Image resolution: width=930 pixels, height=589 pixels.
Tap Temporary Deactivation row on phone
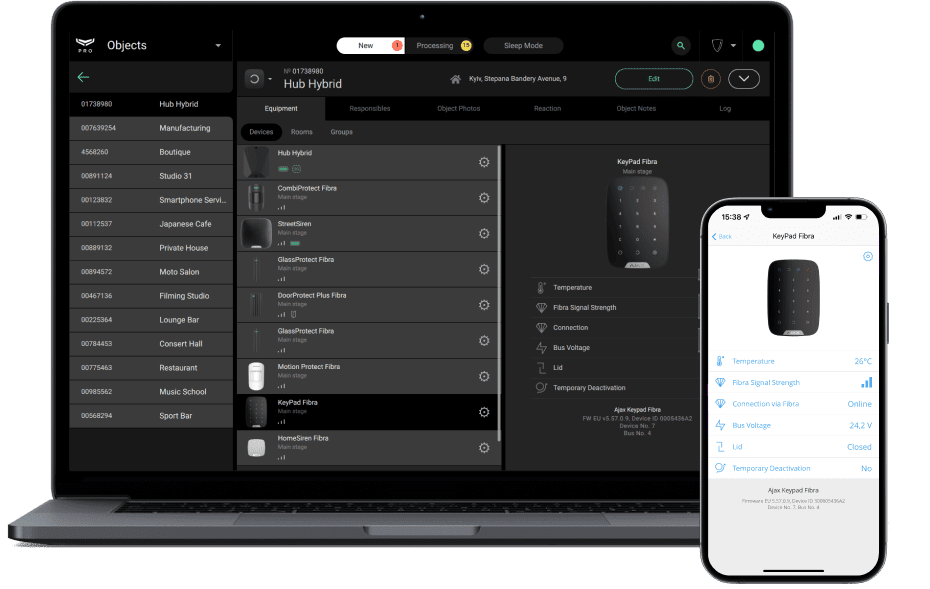pyautogui.click(x=794, y=469)
